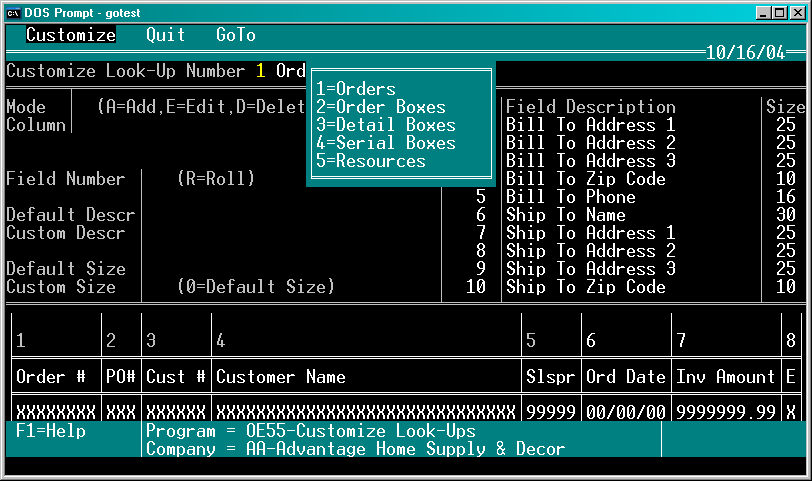Viewport: 812px width, 481px height.
Task: Select the Quit menu item
Action: pyautogui.click(x=165, y=35)
